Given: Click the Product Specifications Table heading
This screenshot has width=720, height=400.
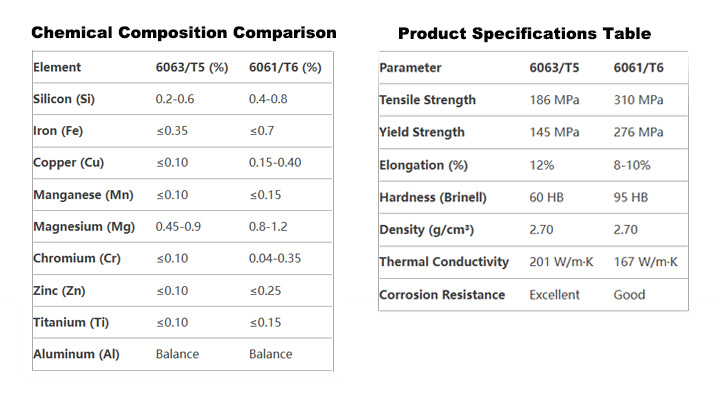Looking at the screenshot, I should coord(524,34).
